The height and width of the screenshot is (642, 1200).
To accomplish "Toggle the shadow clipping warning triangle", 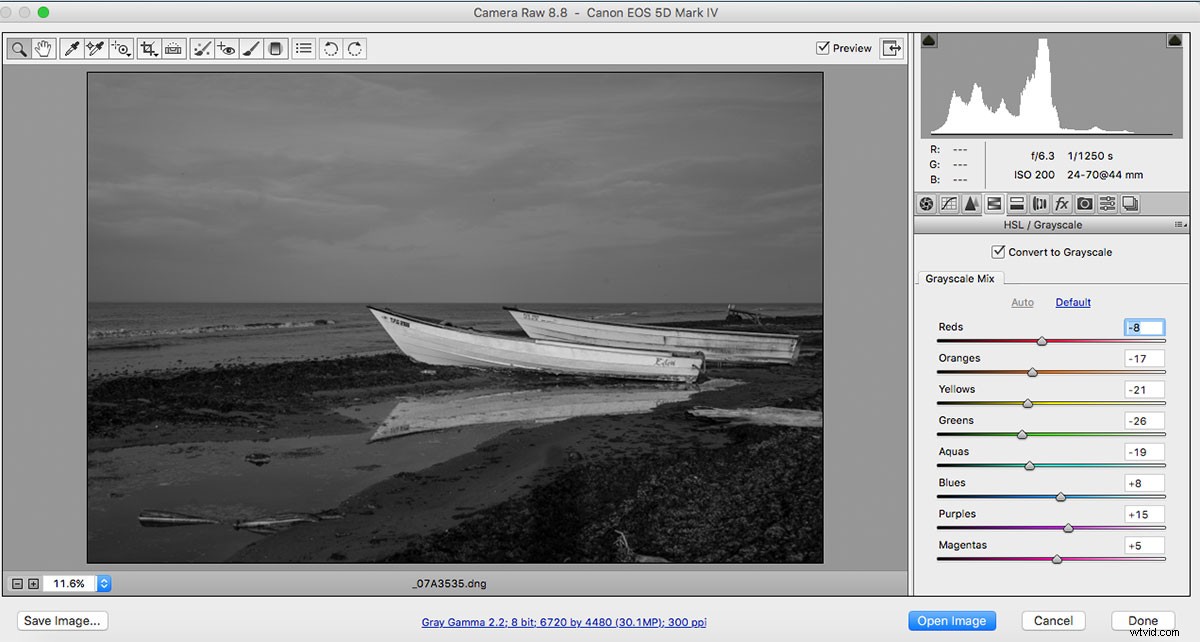I will [x=928, y=40].
